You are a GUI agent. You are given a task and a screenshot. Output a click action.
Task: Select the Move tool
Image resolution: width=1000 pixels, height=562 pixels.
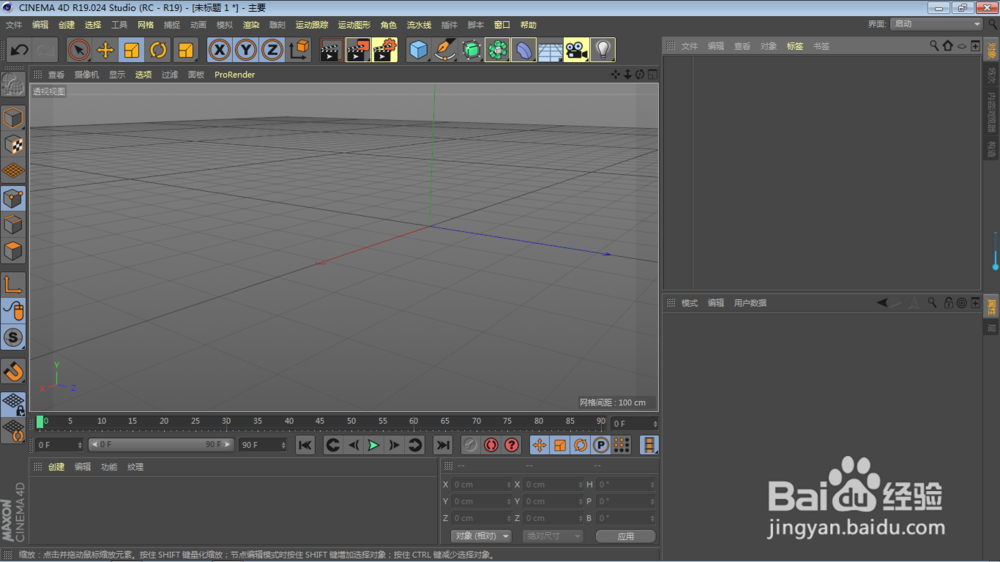pos(105,50)
